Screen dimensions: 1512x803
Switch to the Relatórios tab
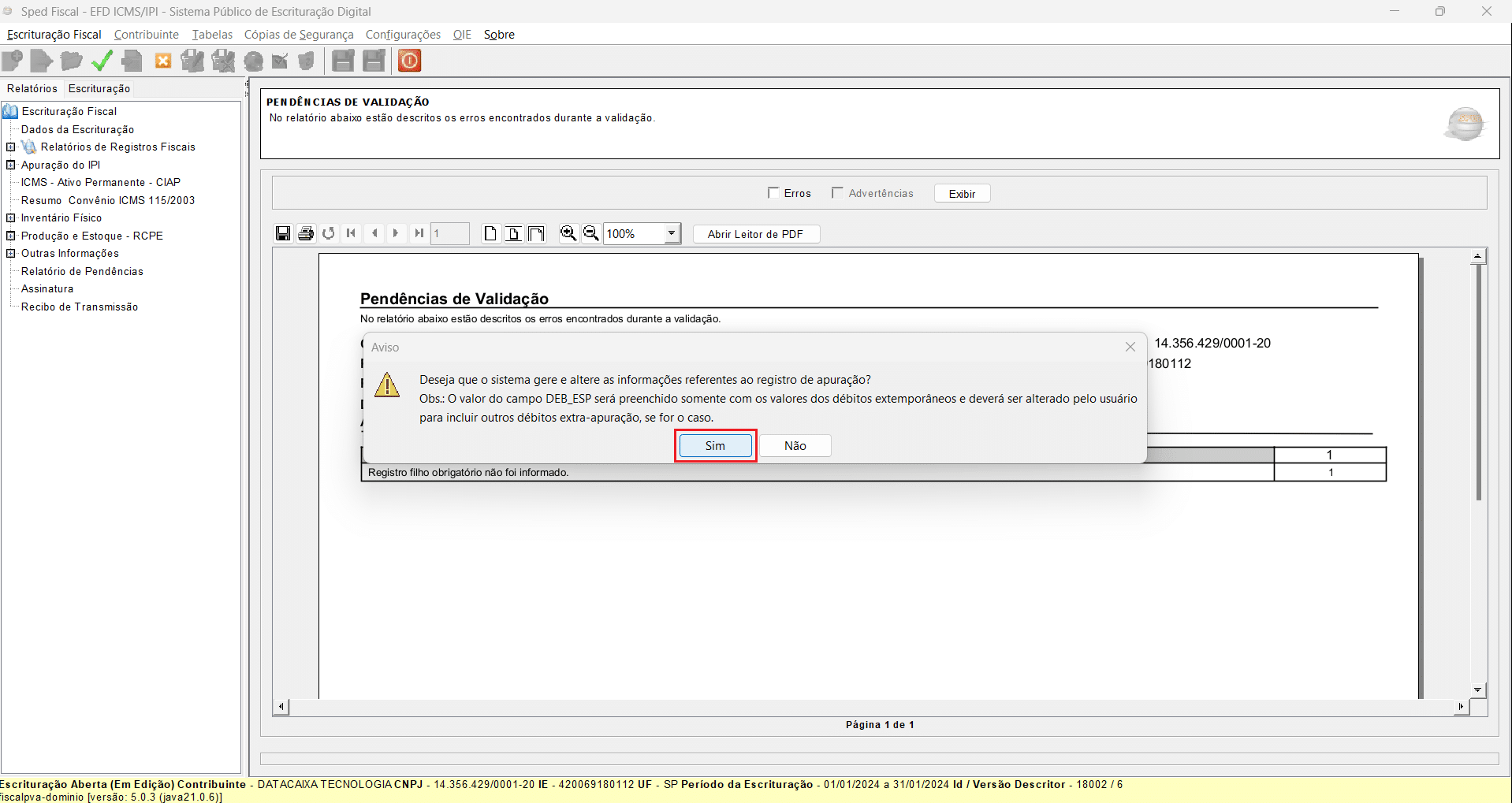(32, 88)
